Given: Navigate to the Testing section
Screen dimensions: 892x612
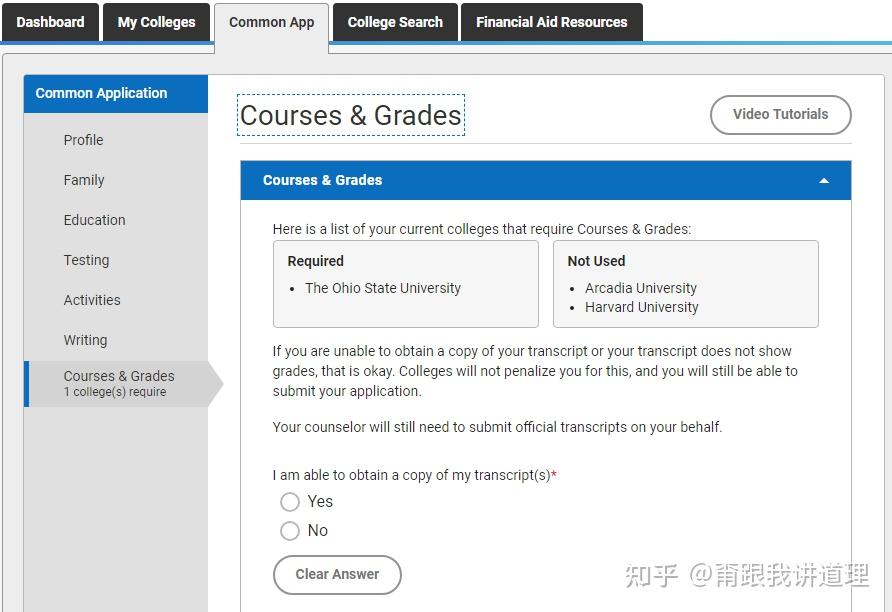Looking at the screenshot, I should 86,260.
